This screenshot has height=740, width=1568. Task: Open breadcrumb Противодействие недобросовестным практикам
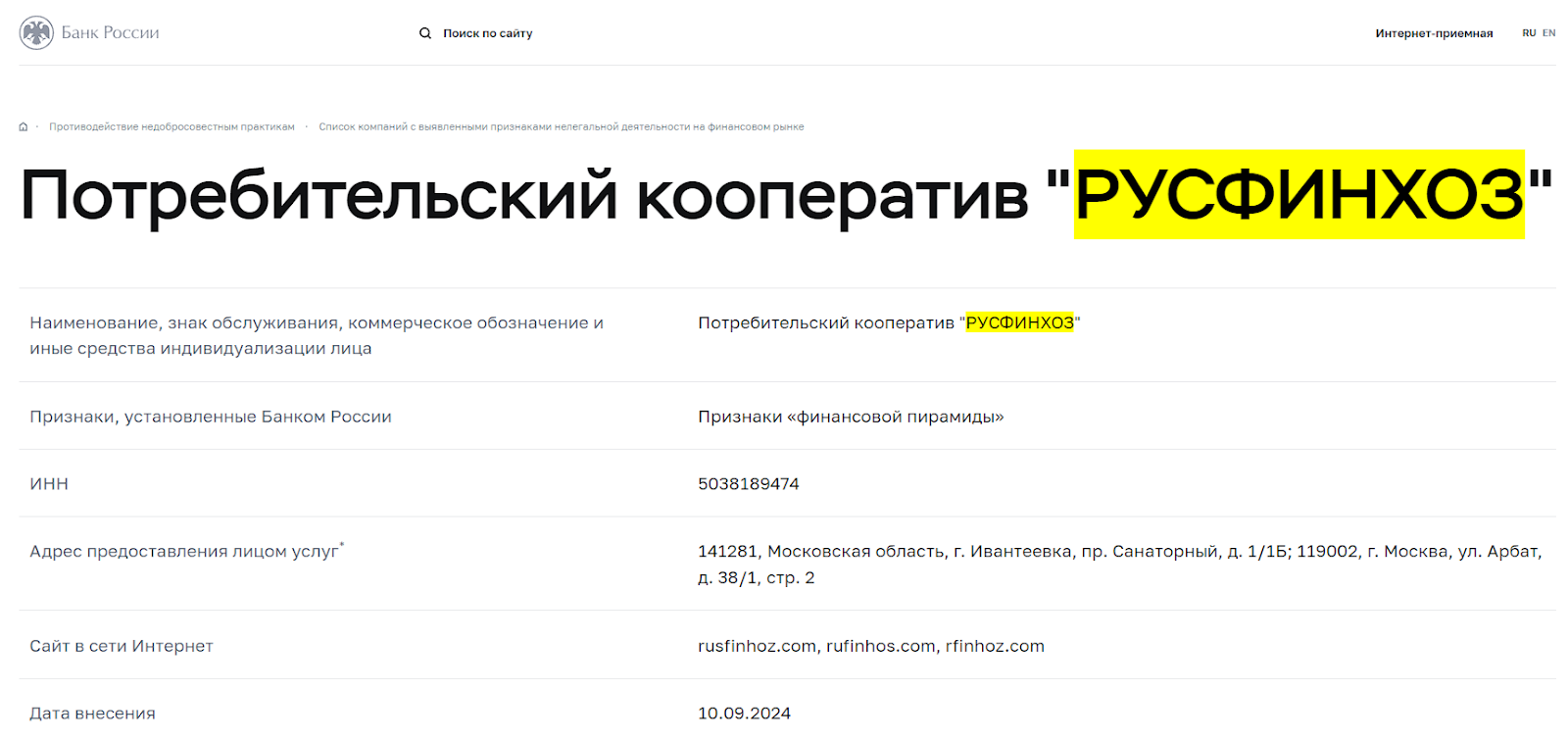coord(171,126)
